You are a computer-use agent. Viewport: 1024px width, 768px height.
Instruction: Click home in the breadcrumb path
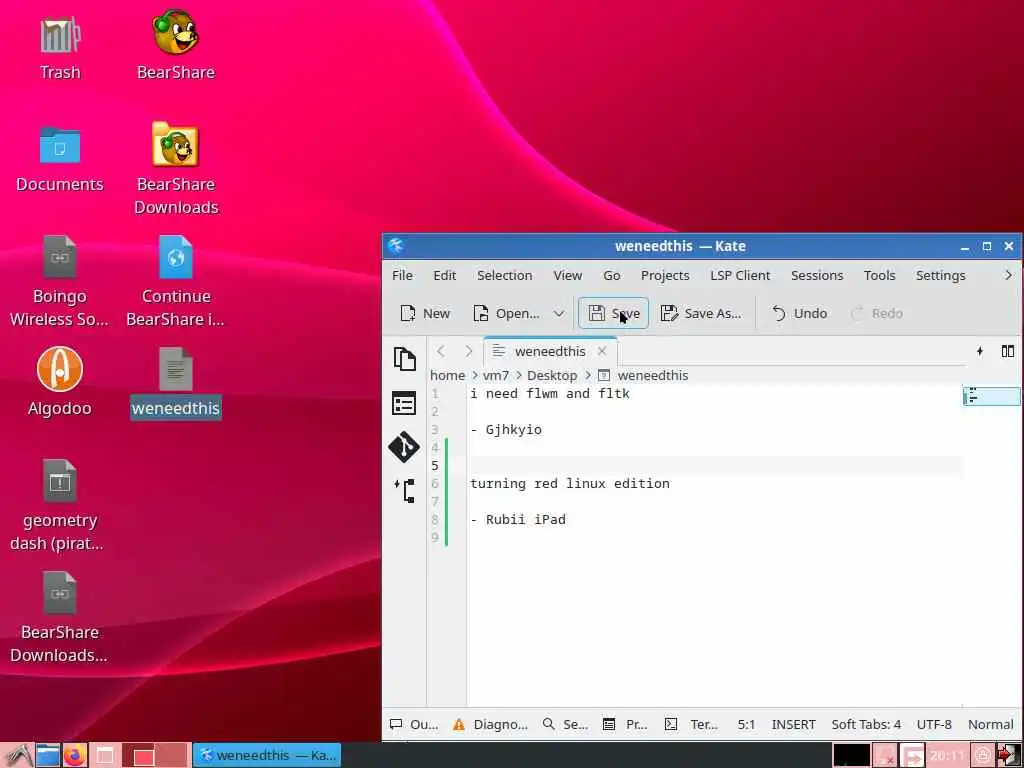[x=447, y=376]
